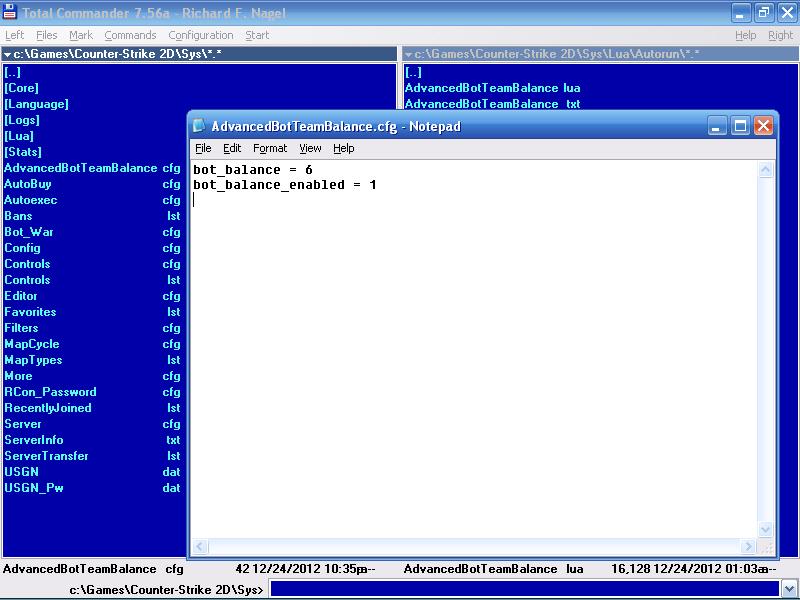Select the More cfg file
The height and width of the screenshot is (600, 800).
point(92,376)
